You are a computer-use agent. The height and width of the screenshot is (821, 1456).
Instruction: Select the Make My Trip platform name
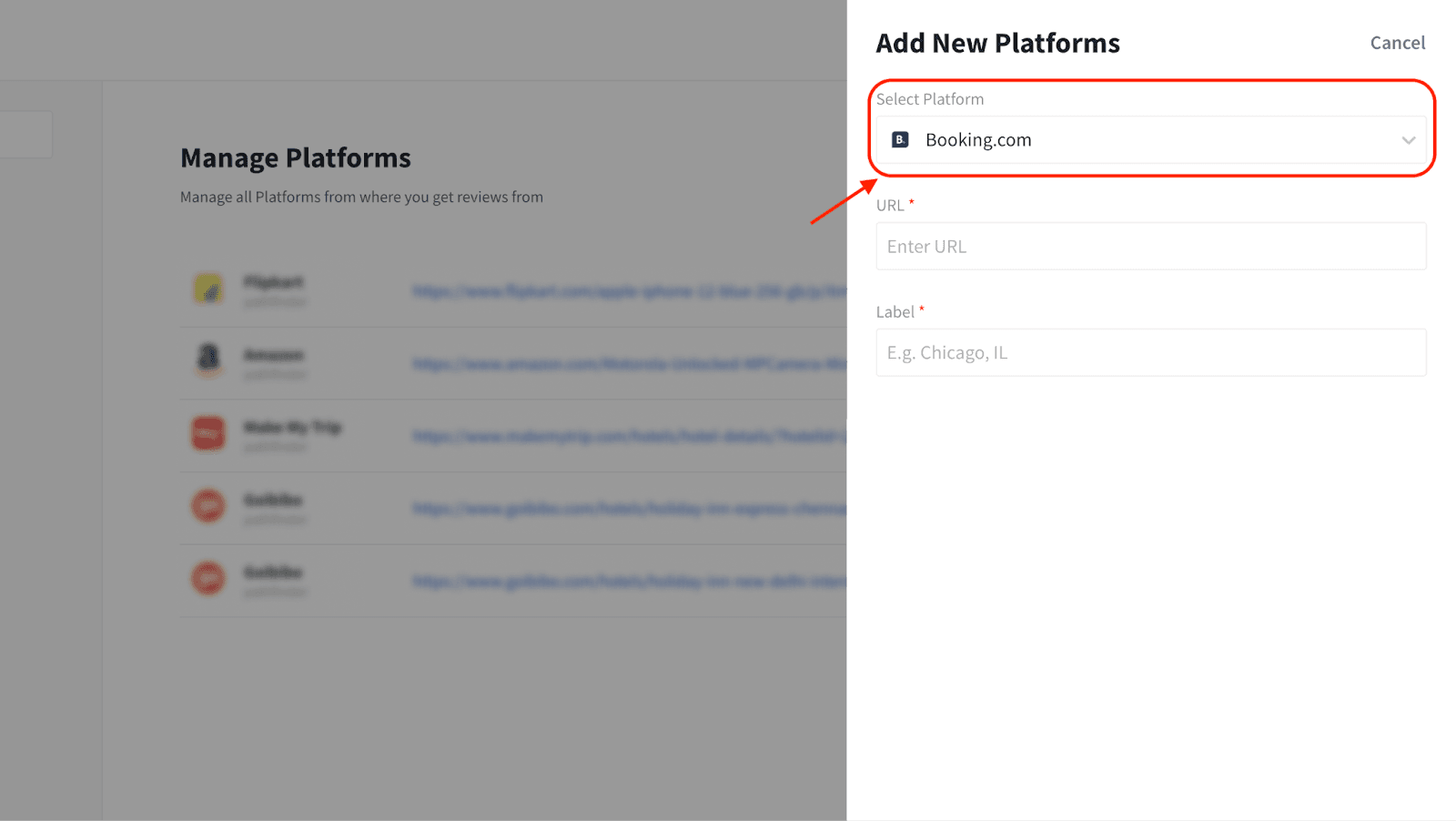[292, 427]
